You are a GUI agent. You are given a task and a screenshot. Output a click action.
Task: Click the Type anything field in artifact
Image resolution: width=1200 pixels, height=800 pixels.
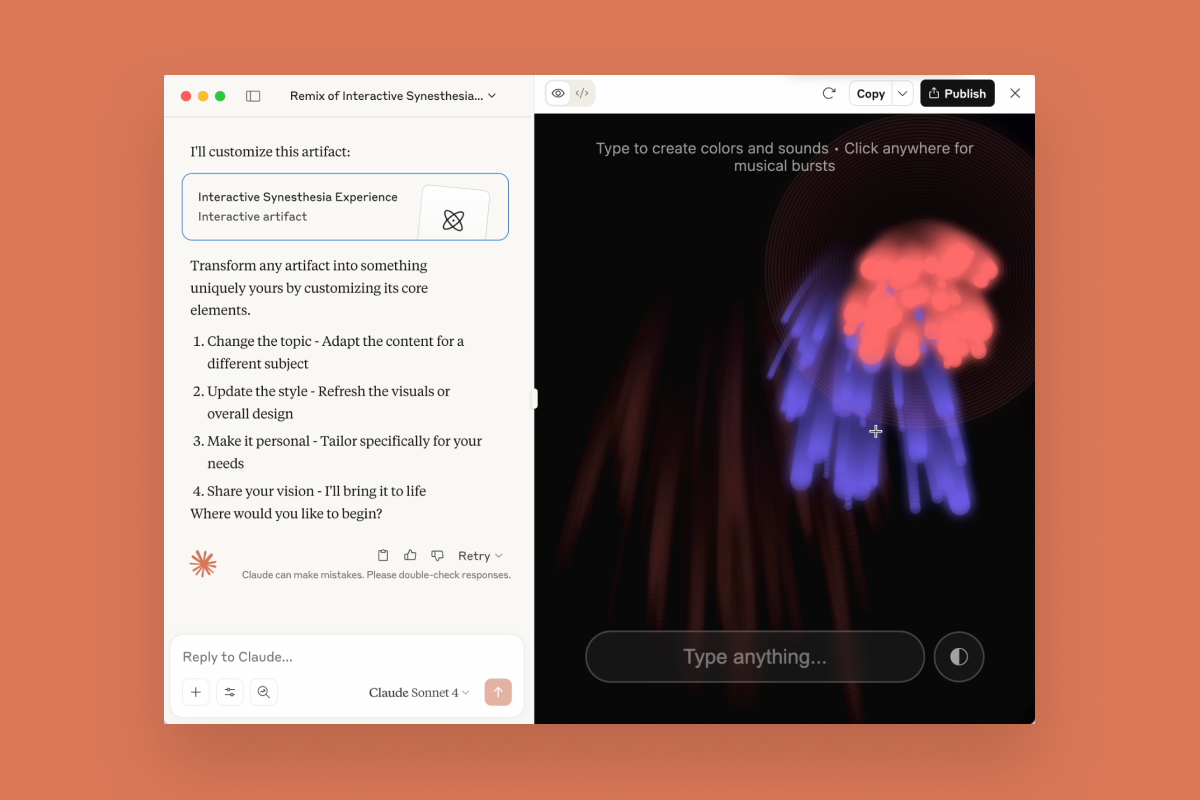[755, 657]
